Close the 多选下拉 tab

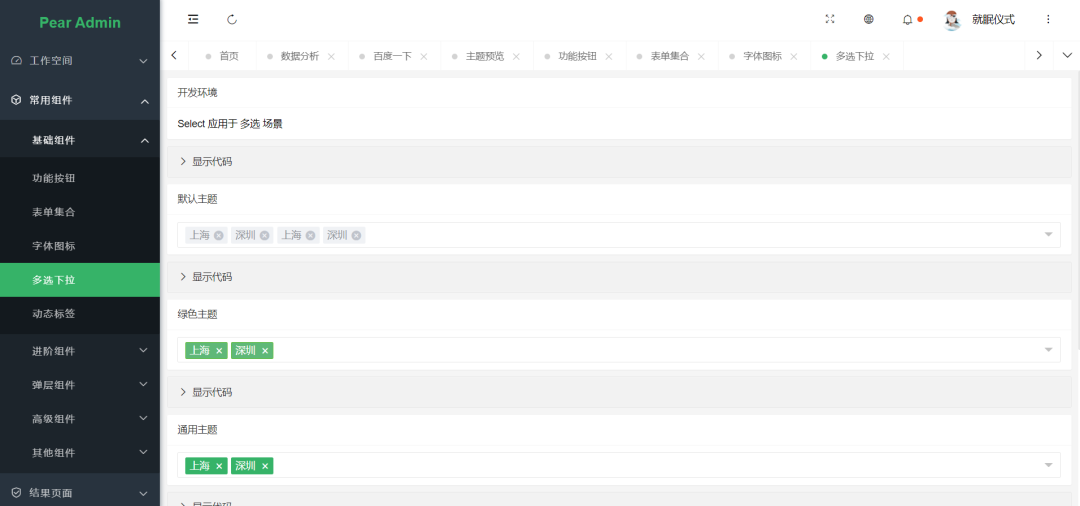(886, 56)
